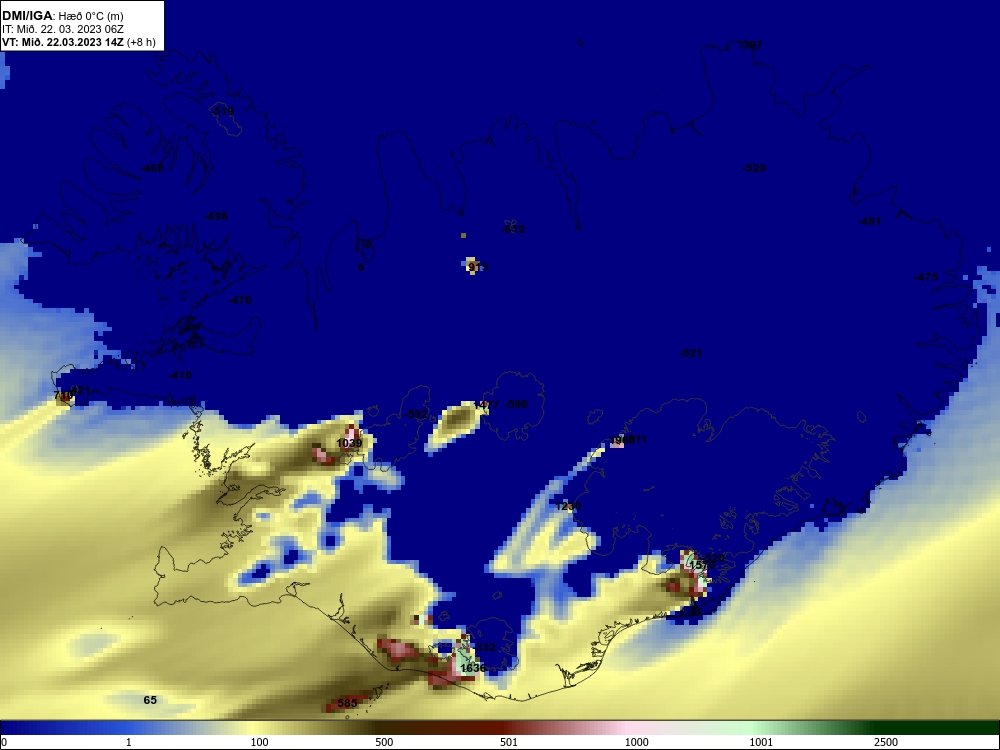This screenshot has width=1000, height=750.
Task: Click the legend label 1001
Action: 761,742
